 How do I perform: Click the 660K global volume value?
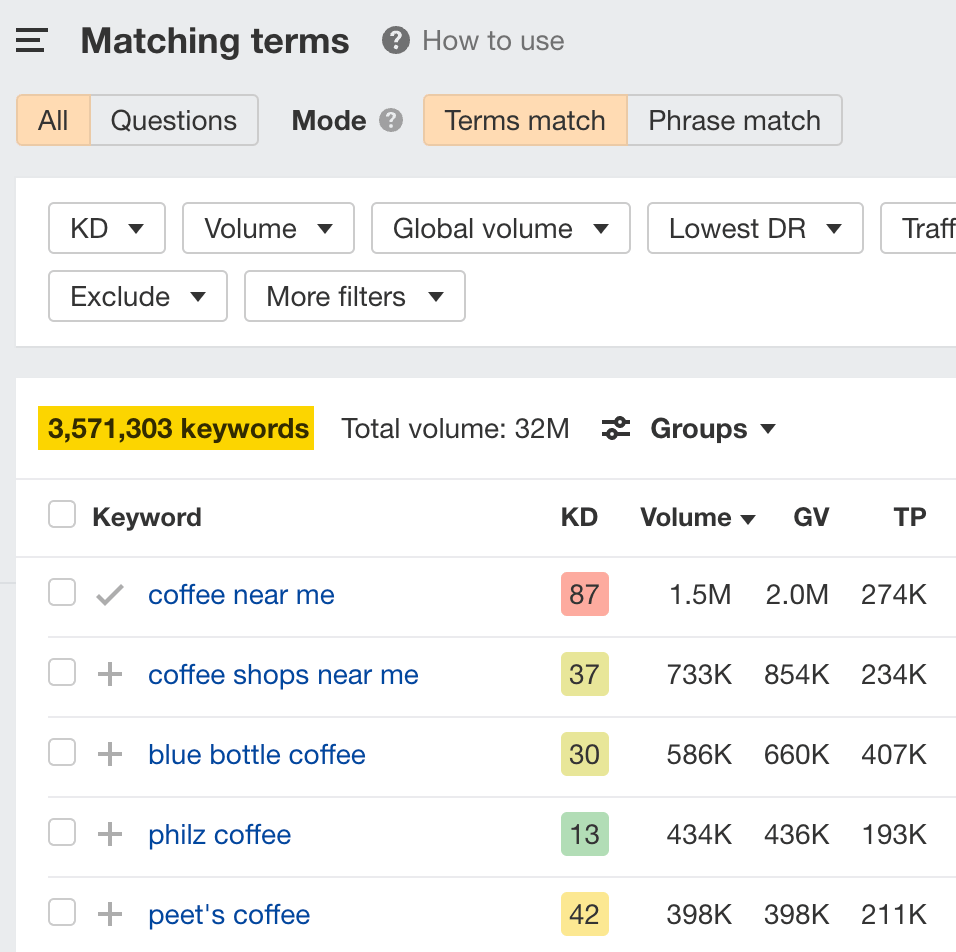[796, 754]
